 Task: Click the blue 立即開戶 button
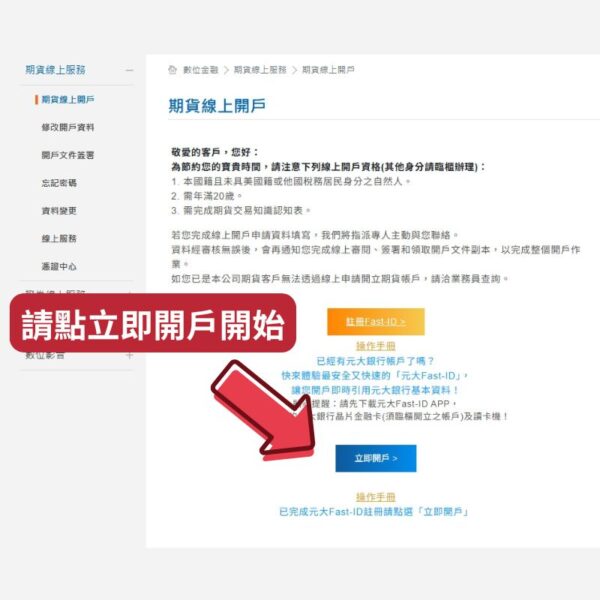(376, 458)
